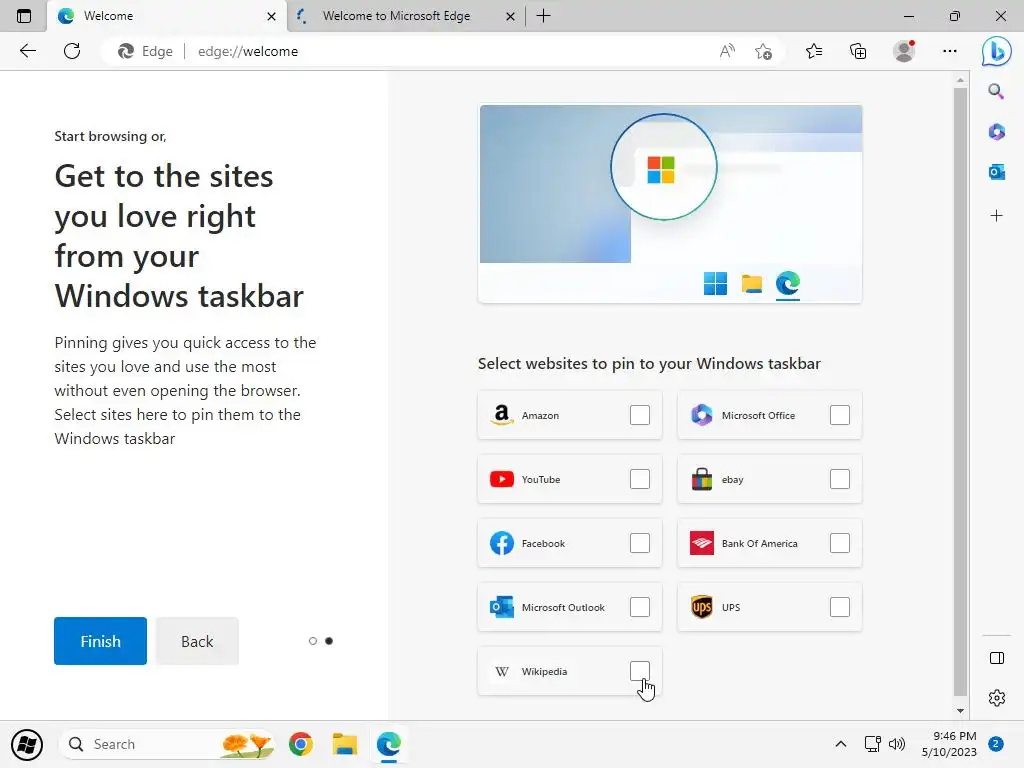Image resolution: width=1024 pixels, height=768 pixels.
Task: Click the UPS shield logo
Action: pyautogui.click(x=701, y=607)
